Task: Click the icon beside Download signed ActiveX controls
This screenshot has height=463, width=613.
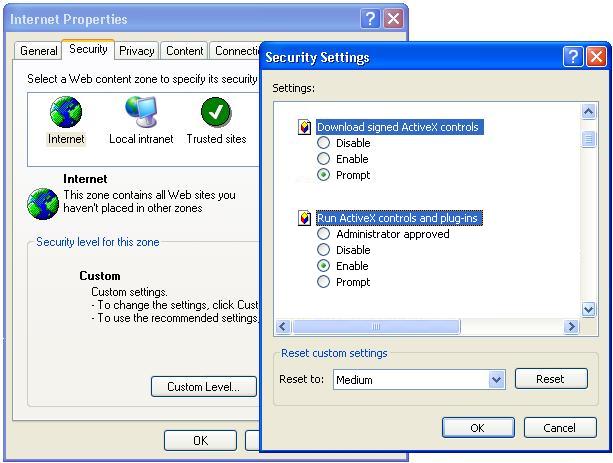Action: [x=305, y=127]
